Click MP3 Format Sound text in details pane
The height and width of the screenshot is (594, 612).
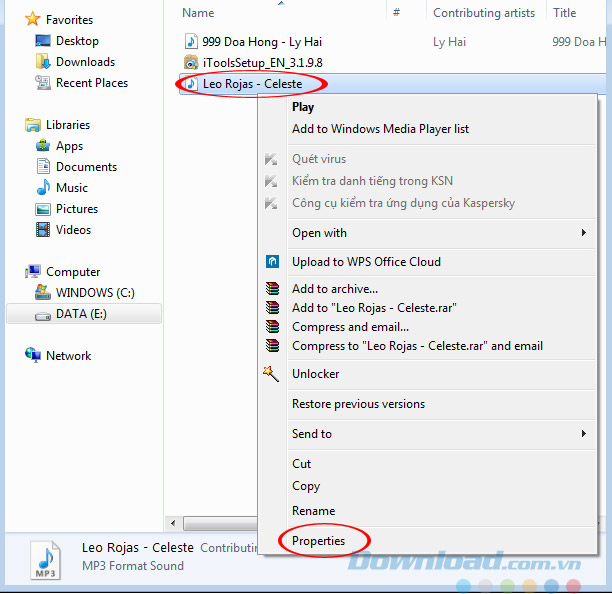(x=133, y=566)
